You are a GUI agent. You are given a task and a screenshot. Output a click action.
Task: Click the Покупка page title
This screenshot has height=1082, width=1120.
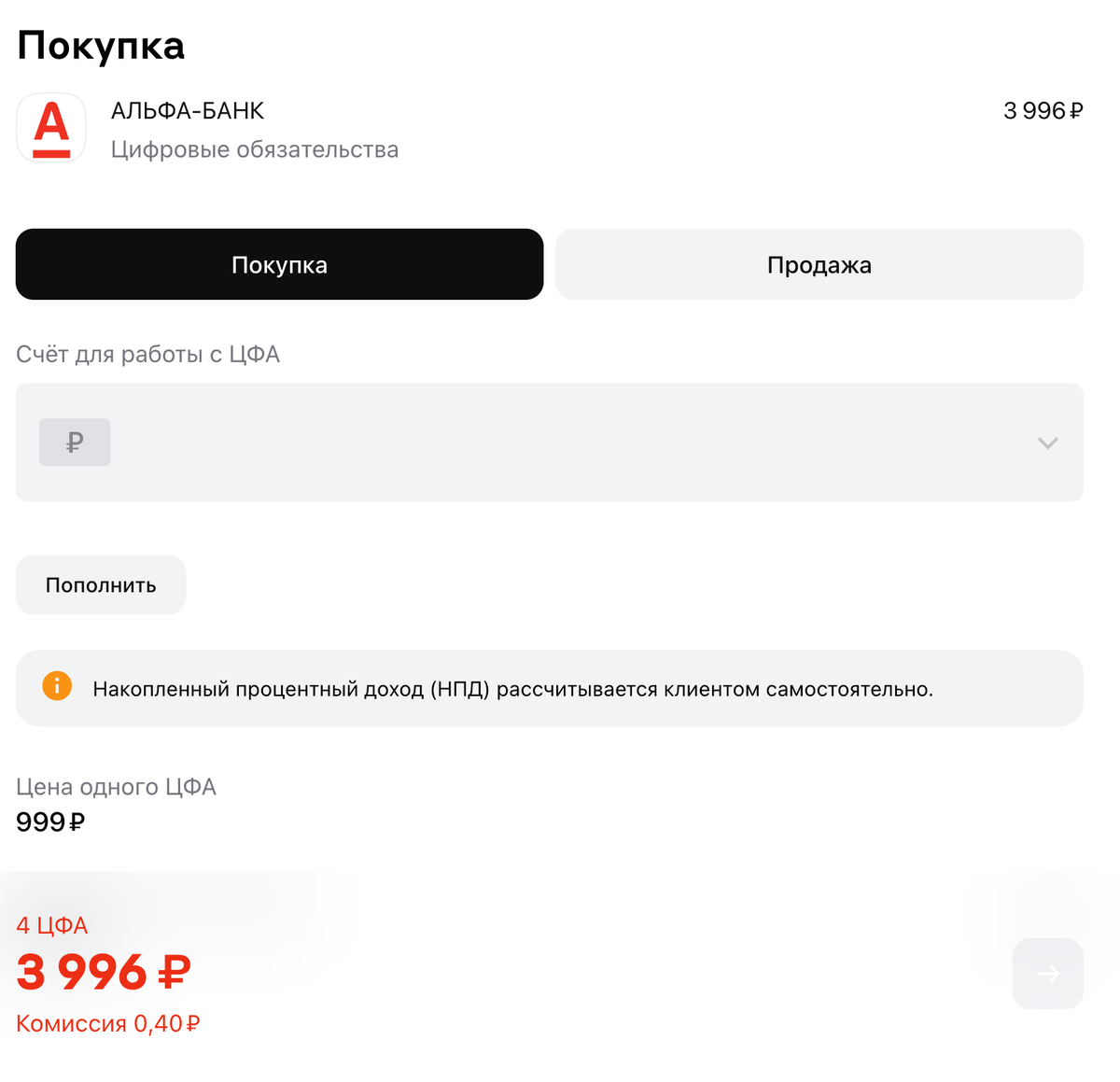100,45
